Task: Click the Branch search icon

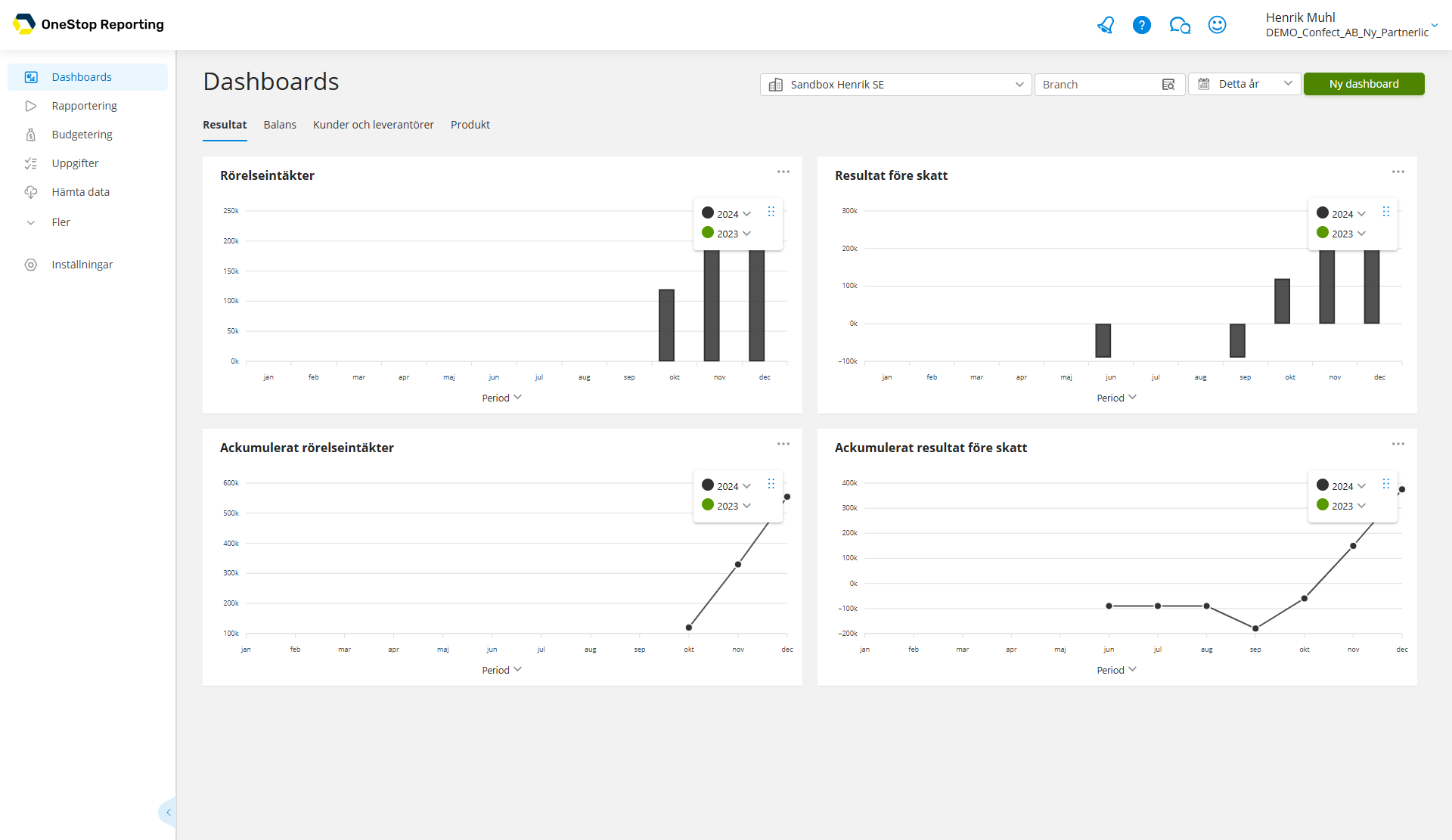Action: click(1168, 85)
